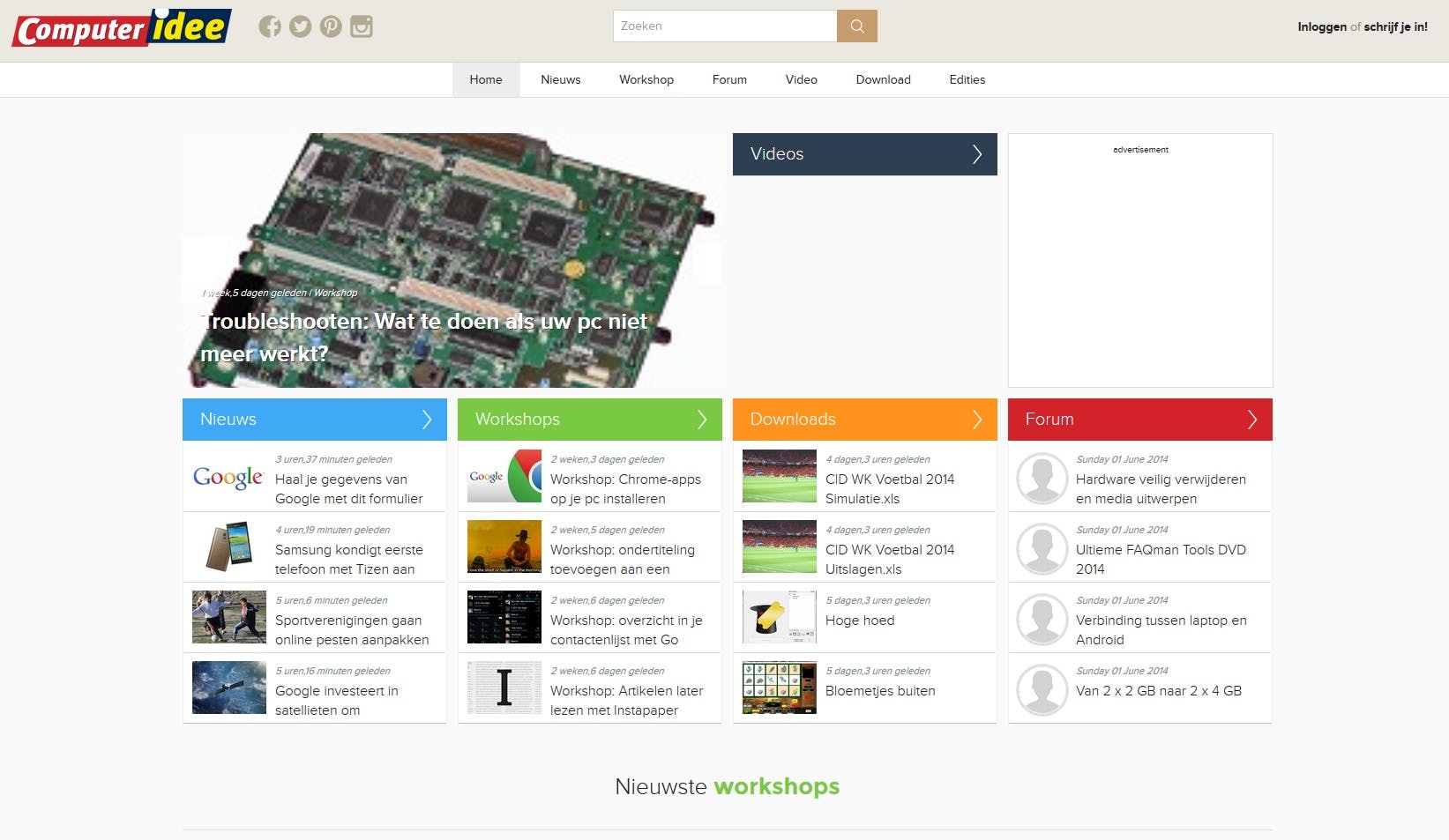Click the Inloggen link
This screenshot has height=840, width=1449.
[x=1322, y=26]
